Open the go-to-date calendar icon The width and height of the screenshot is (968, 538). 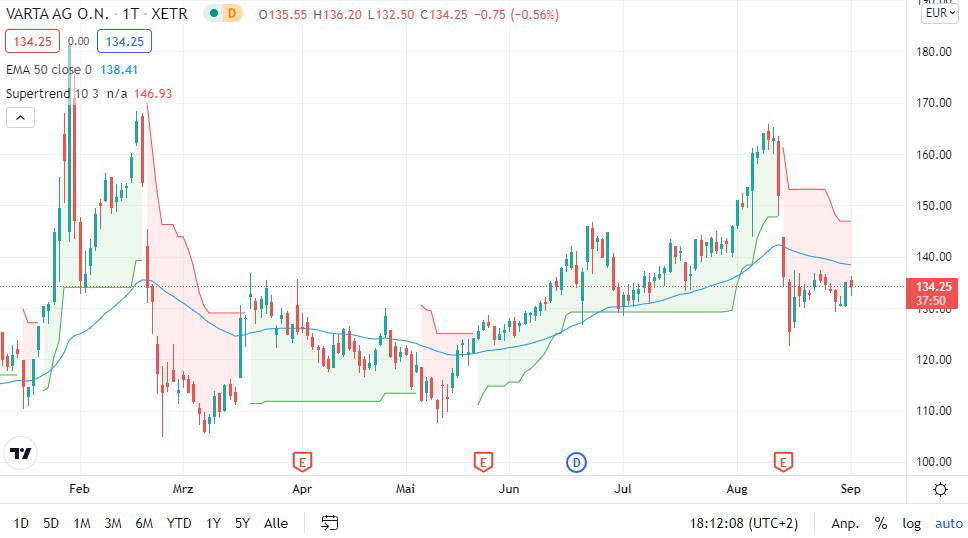pos(330,523)
